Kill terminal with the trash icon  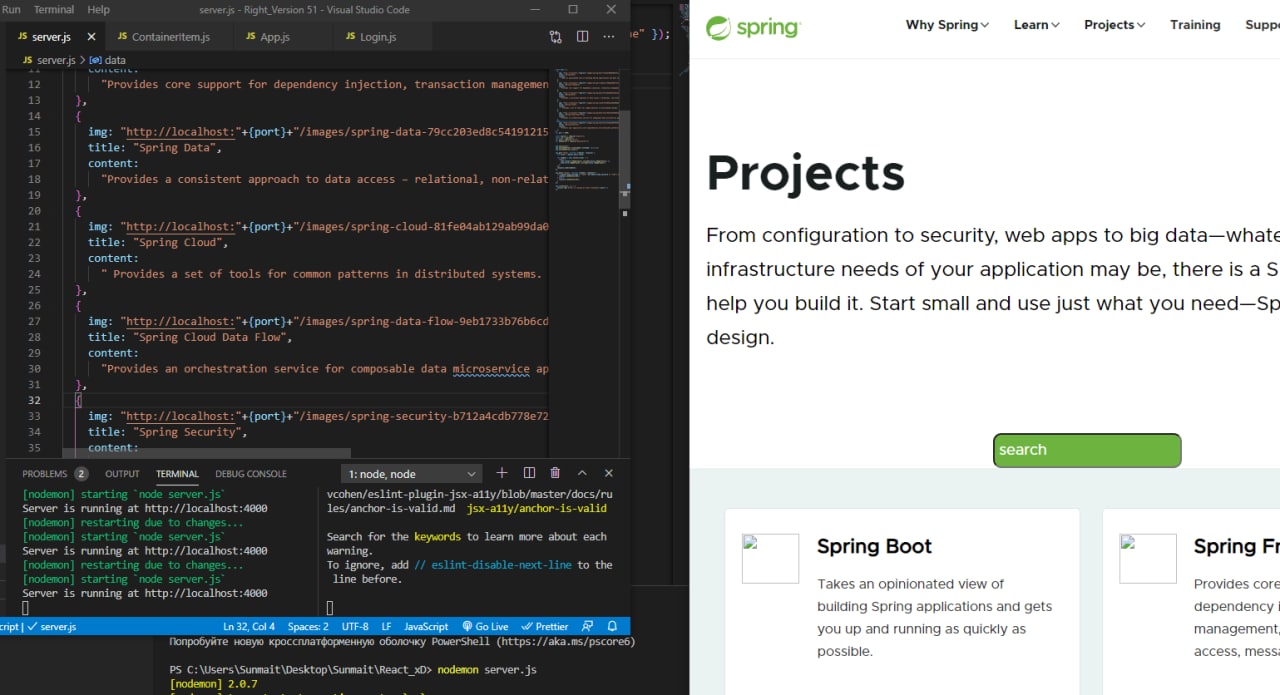click(555, 473)
